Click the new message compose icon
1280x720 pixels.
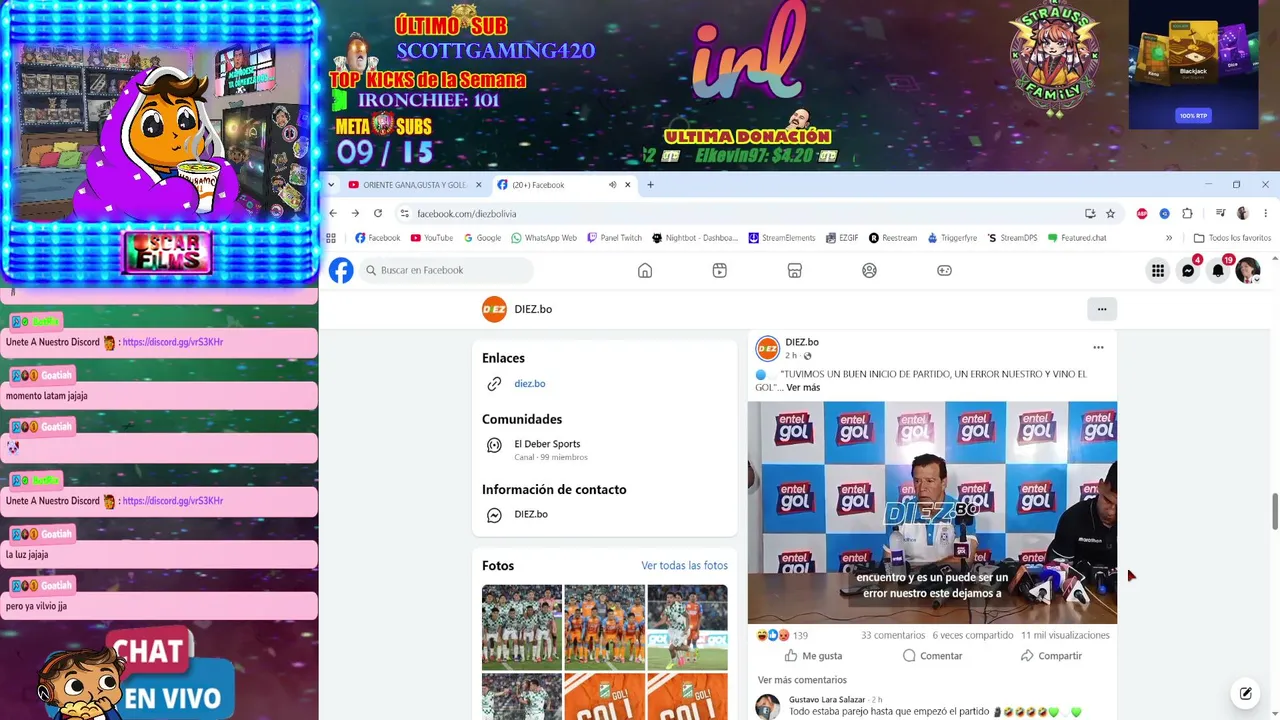pos(1246,693)
